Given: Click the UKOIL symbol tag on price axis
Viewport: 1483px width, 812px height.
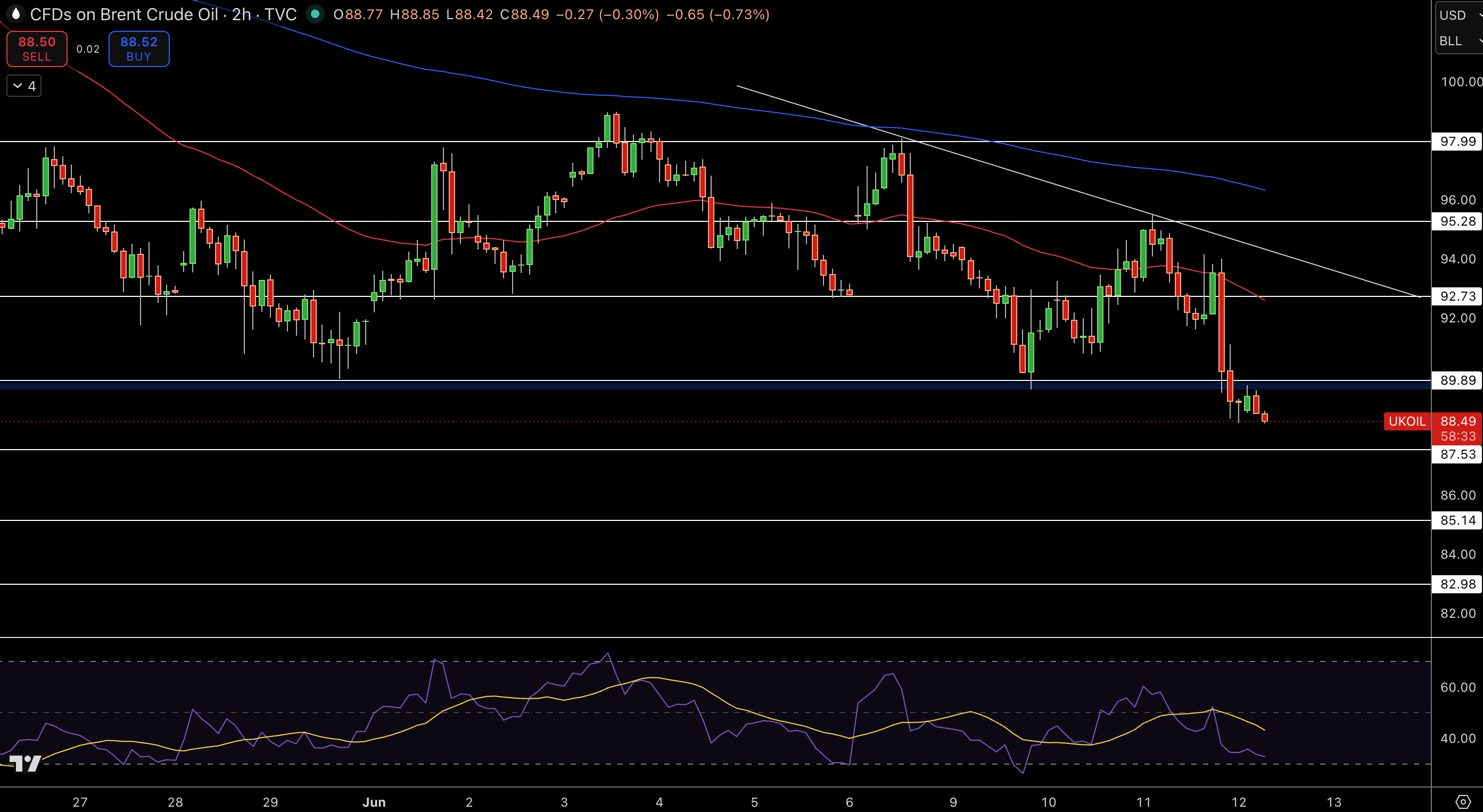Looking at the screenshot, I should [x=1407, y=421].
